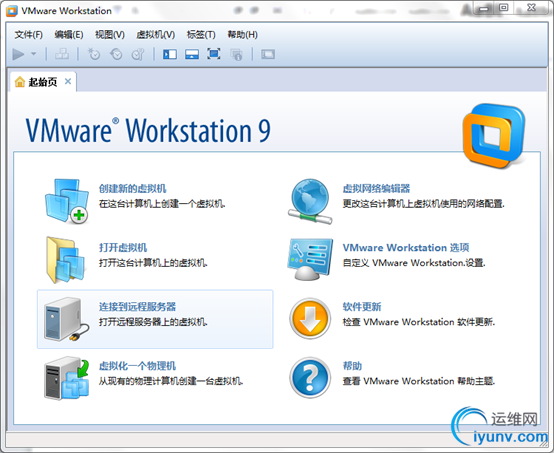Viewport: 554px width, 453px height.
Task: Open the 虚拟机(V) menu
Action: coord(155,35)
